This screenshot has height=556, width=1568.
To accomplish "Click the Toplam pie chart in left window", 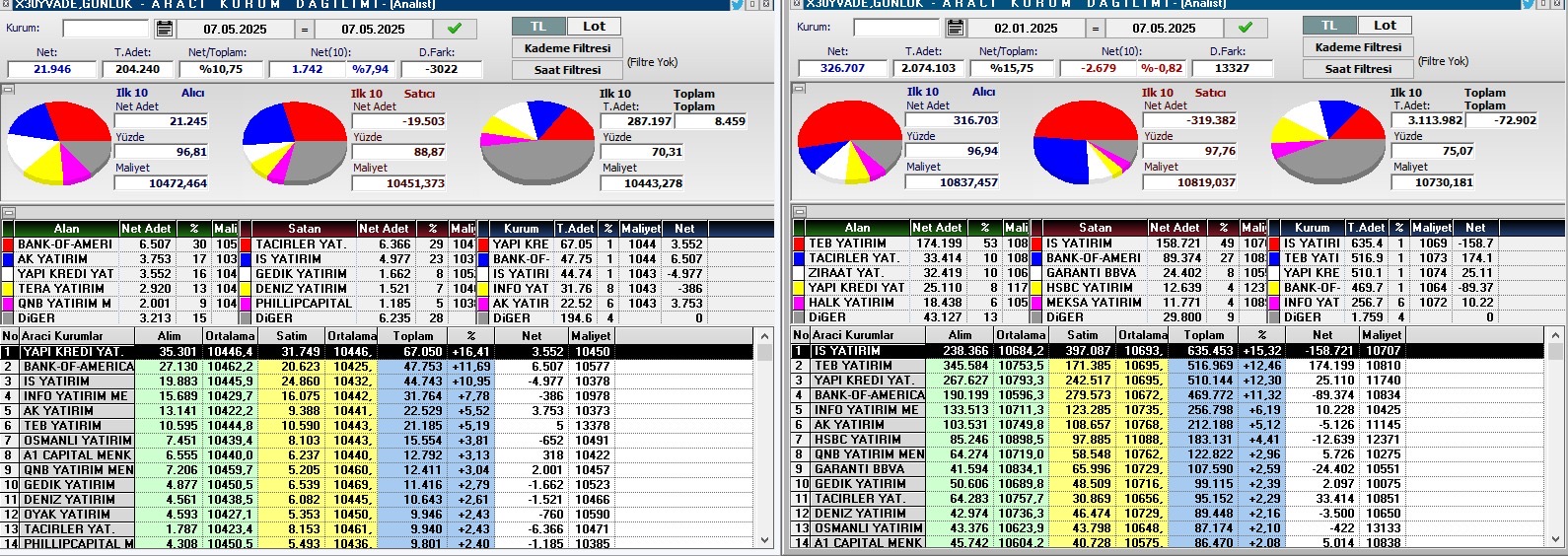I will tap(537, 143).
